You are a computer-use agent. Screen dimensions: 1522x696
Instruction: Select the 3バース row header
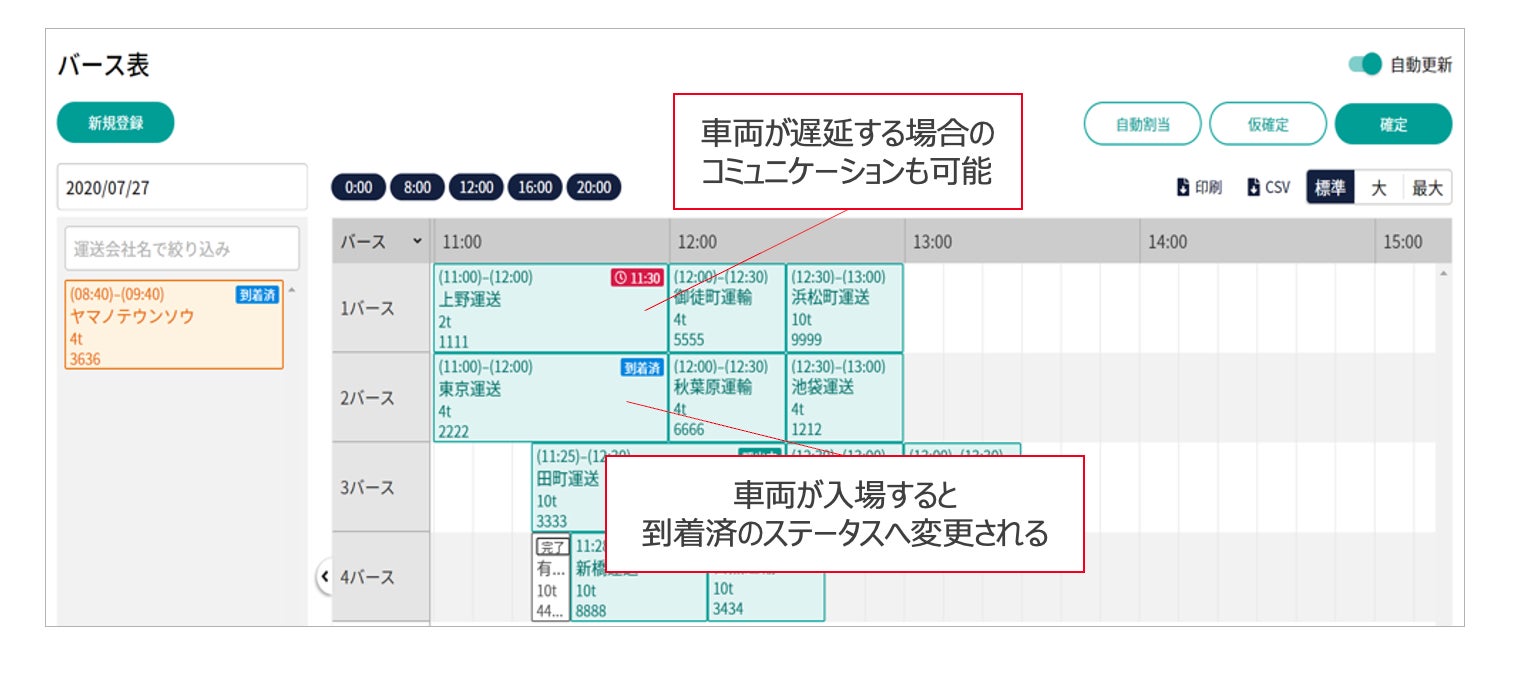[x=381, y=488]
